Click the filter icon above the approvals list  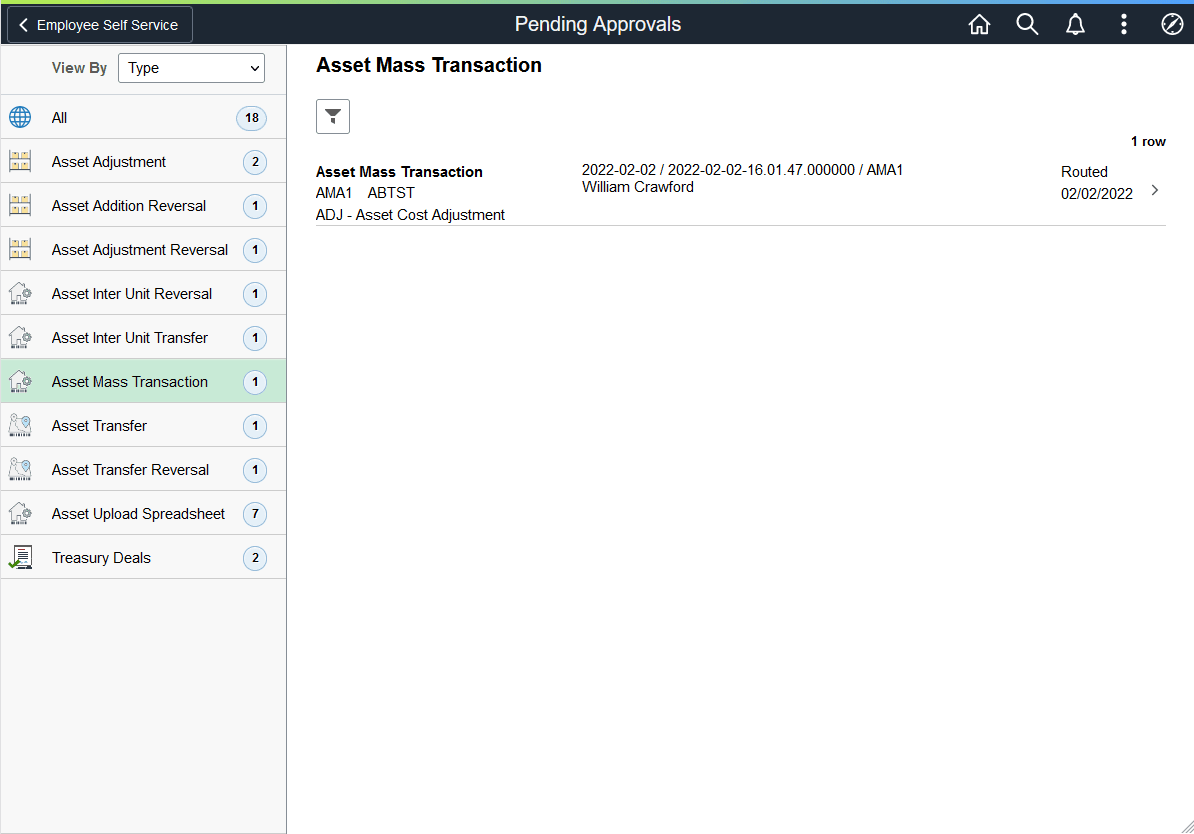click(x=333, y=116)
